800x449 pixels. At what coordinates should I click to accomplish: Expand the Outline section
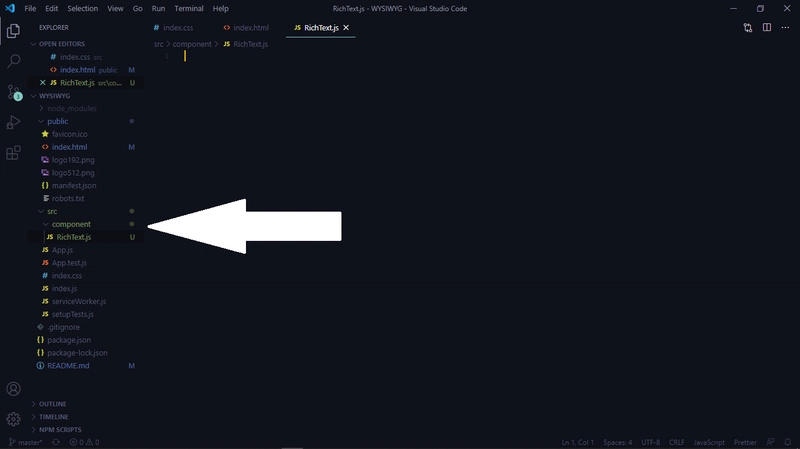(x=53, y=404)
